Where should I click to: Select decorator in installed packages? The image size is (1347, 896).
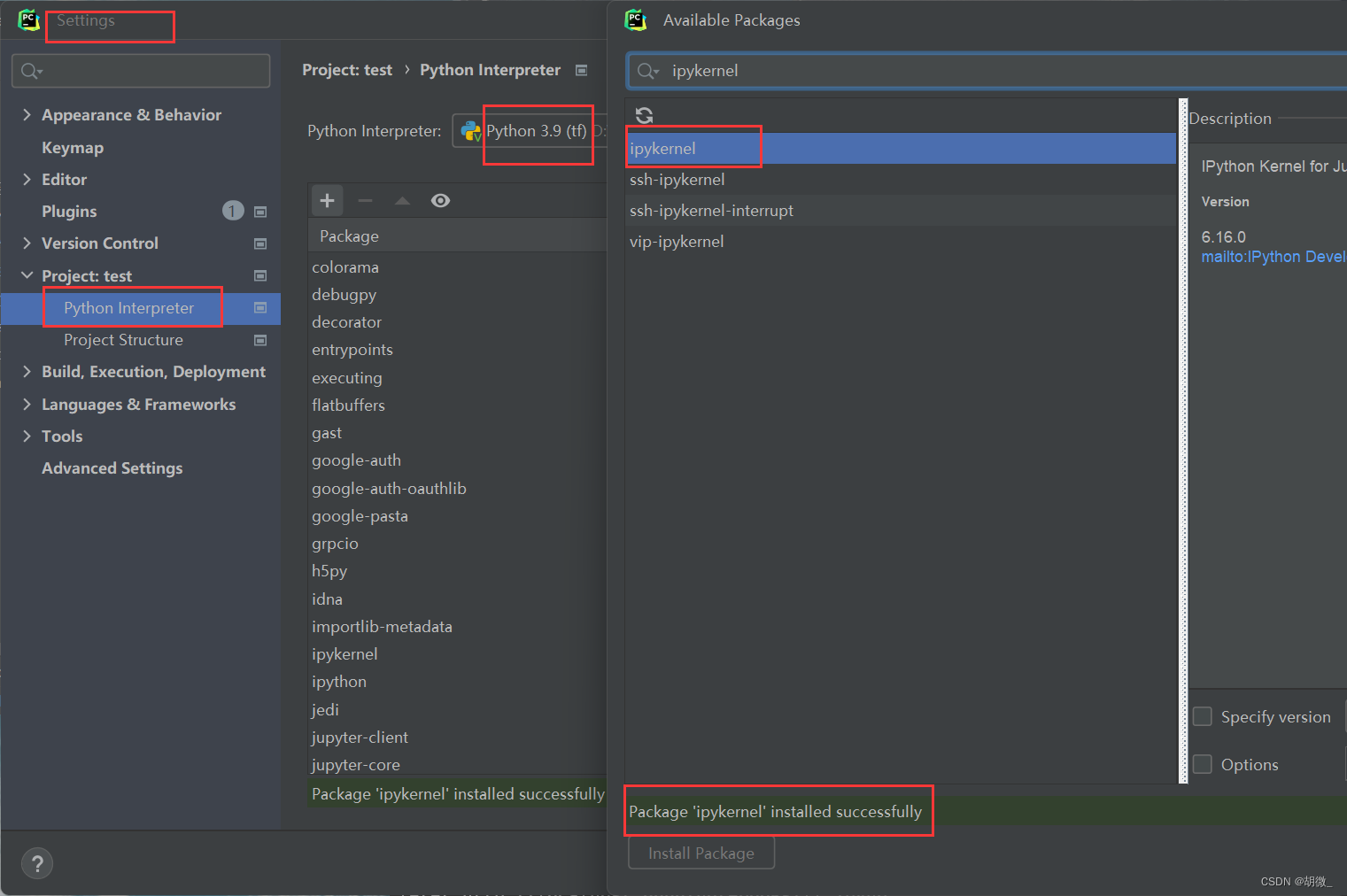pos(457,322)
